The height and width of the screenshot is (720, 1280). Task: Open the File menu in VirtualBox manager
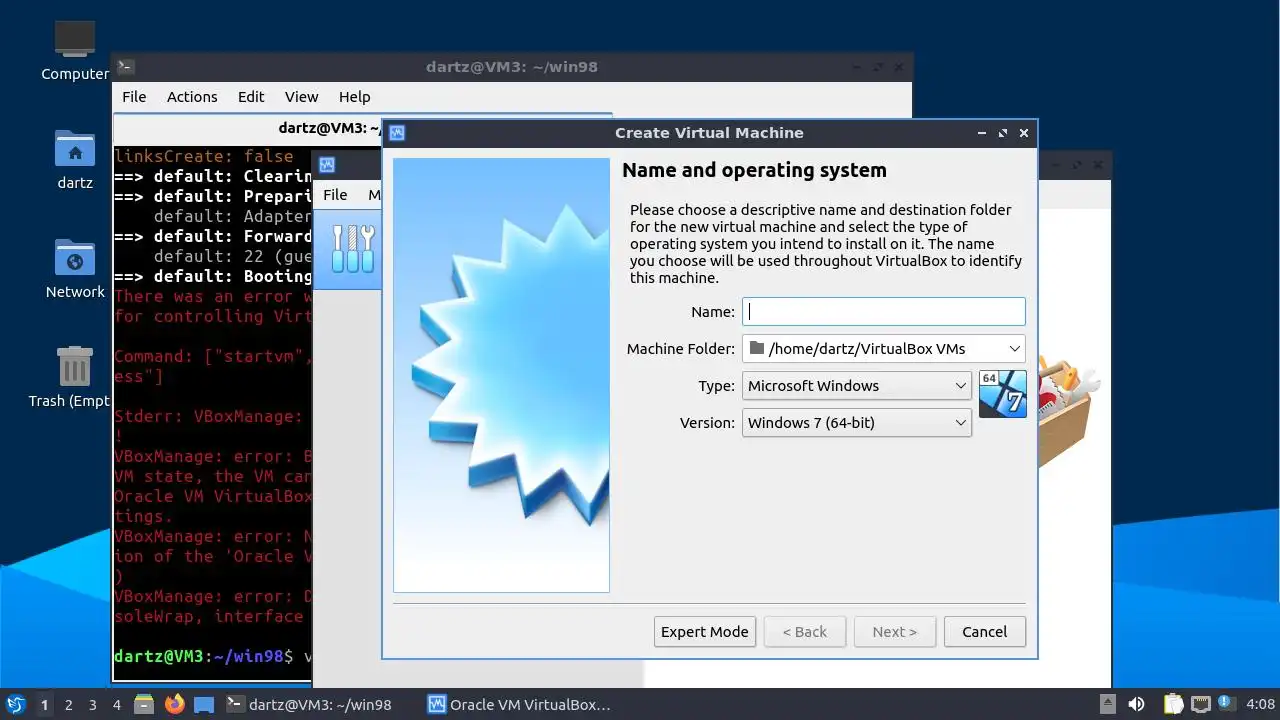(335, 195)
